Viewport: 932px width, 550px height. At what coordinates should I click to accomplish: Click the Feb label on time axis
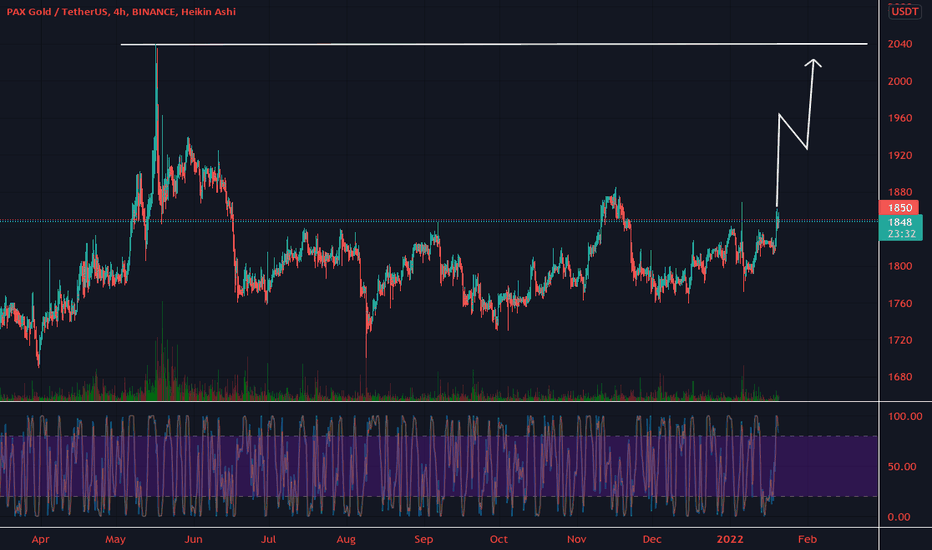coord(807,539)
